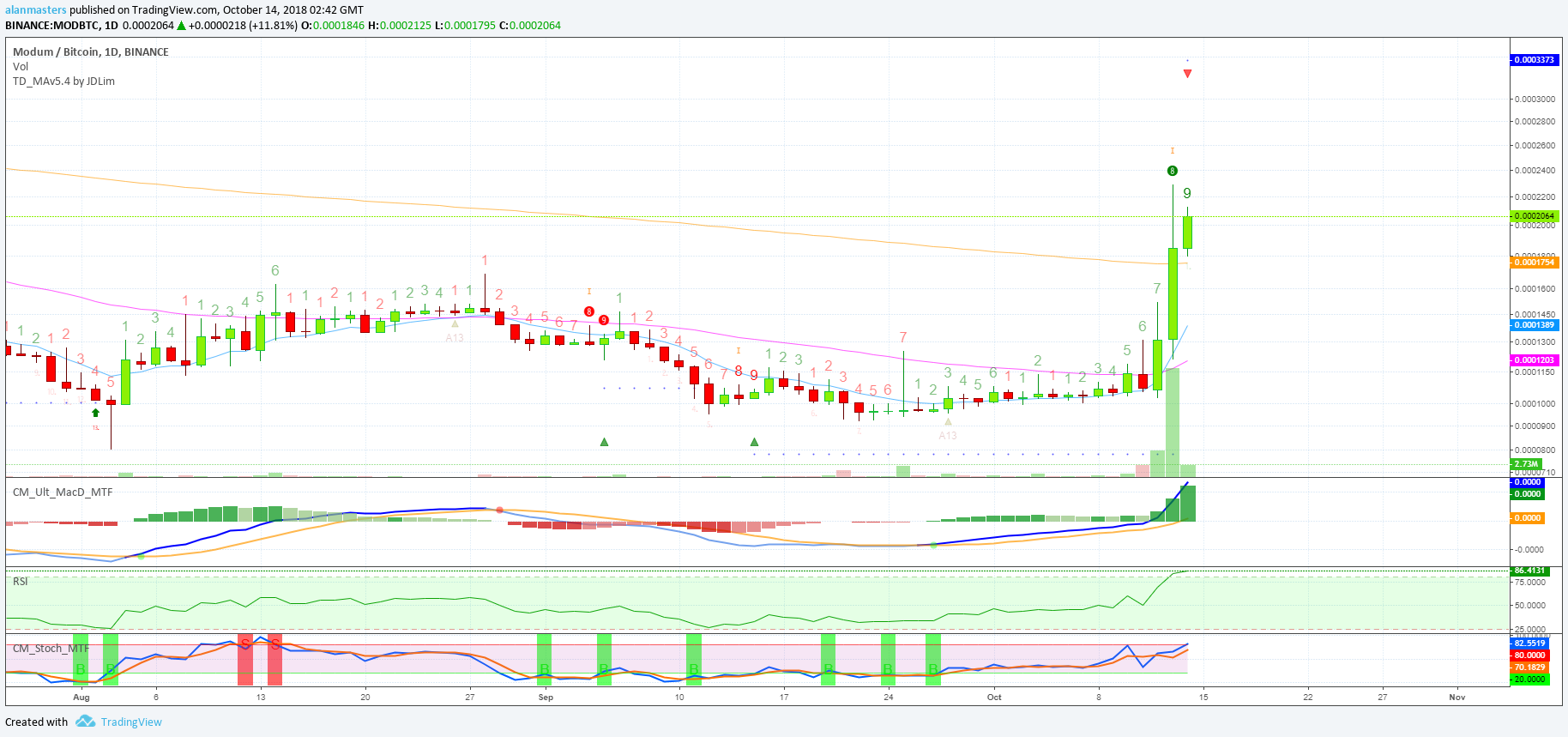Click the Nov date on time axis
1568x737 pixels.
point(1457,698)
